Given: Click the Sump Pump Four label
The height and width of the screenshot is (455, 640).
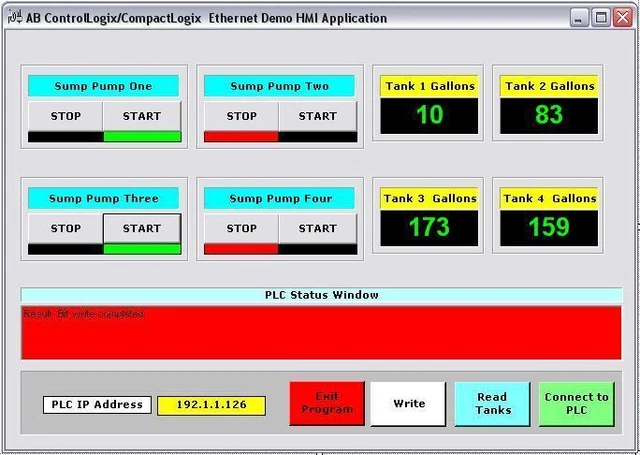Looking at the screenshot, I should 279,198.
